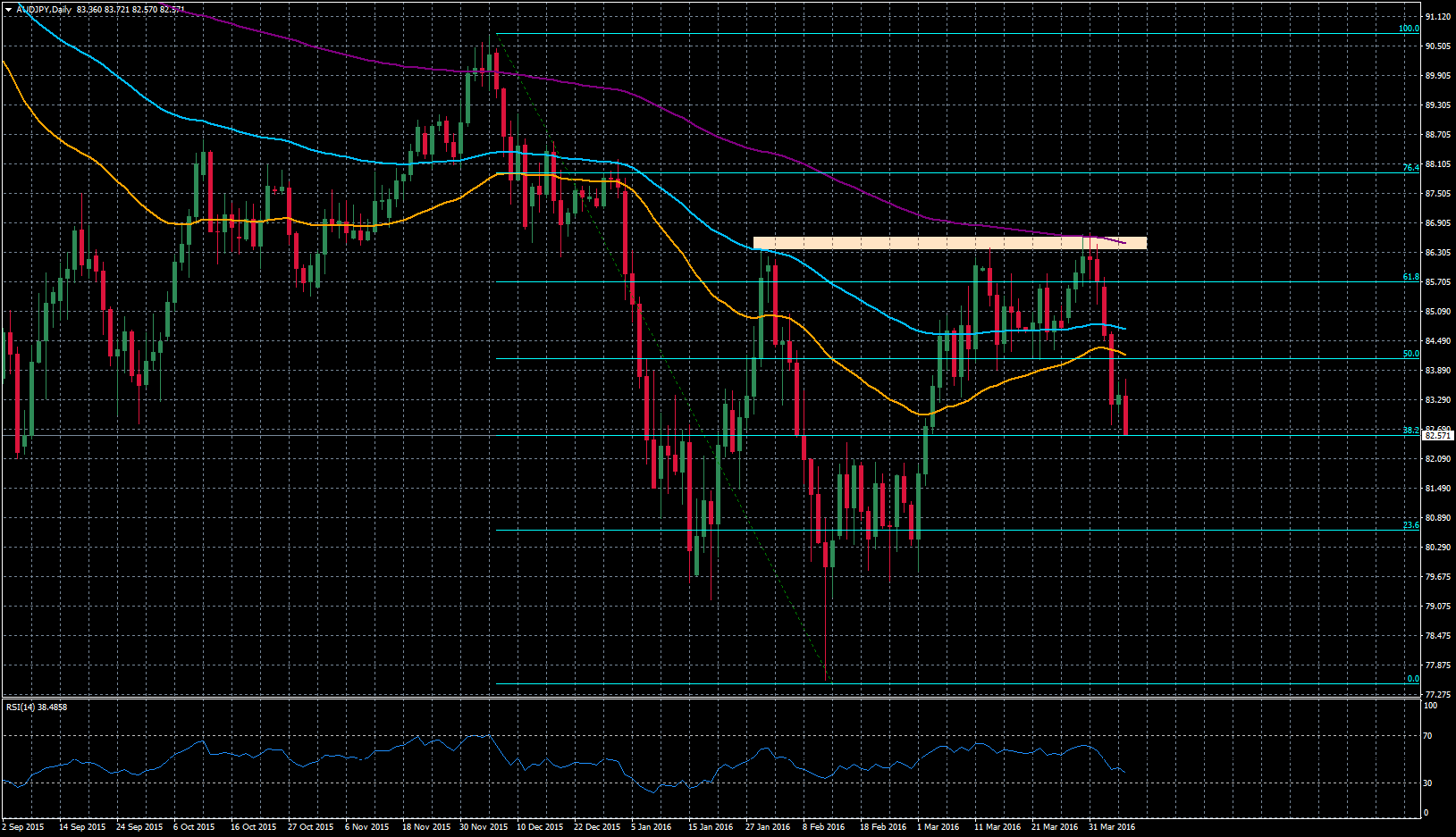Select the Fibonacci 100.0 level label
Image resolution: width=1456 pixels, height=837 pixels.
(x=1409, y=29)
